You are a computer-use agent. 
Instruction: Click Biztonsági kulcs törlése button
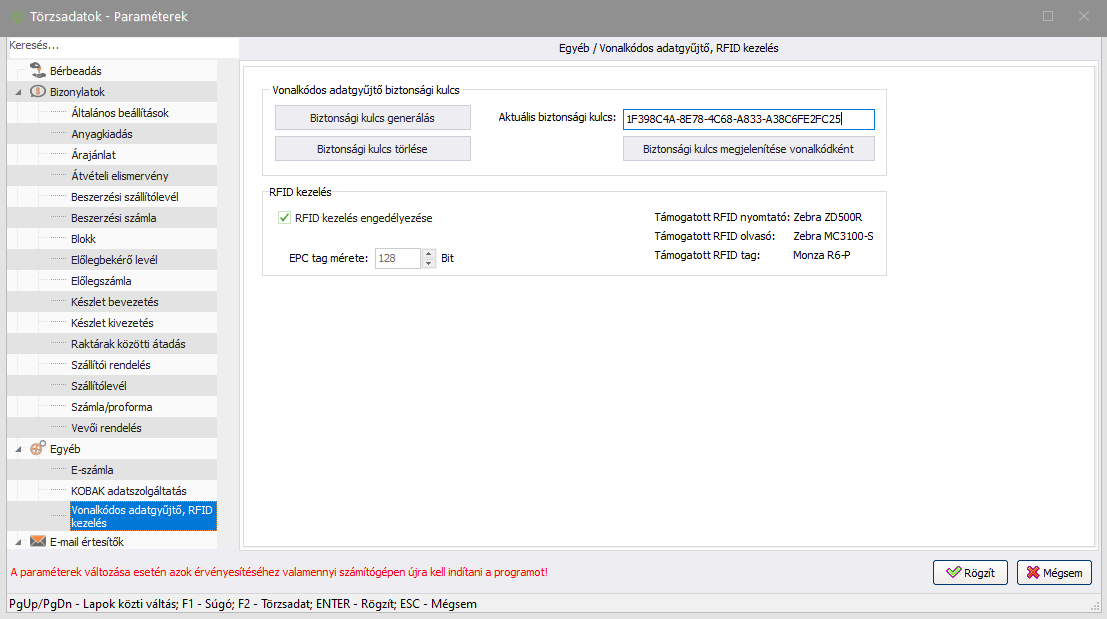point(372,149)
